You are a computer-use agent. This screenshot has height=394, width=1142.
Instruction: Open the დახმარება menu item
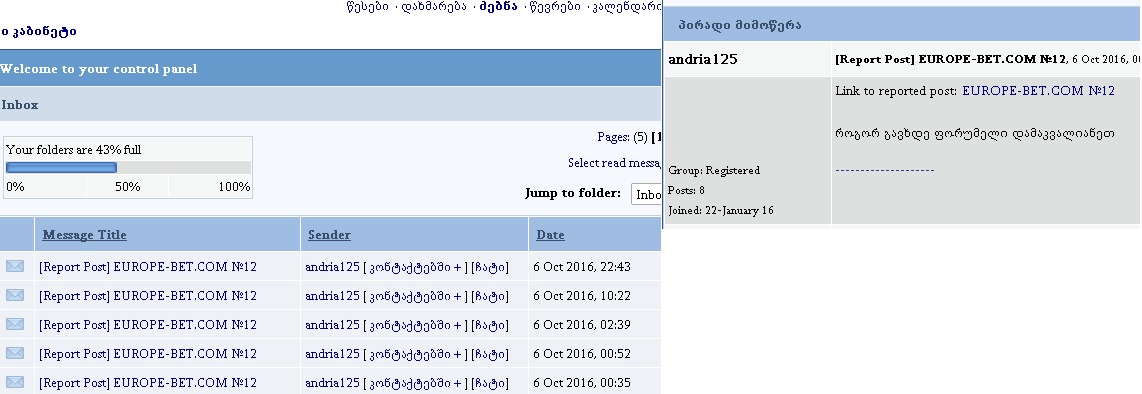click(x=434, y=7)
